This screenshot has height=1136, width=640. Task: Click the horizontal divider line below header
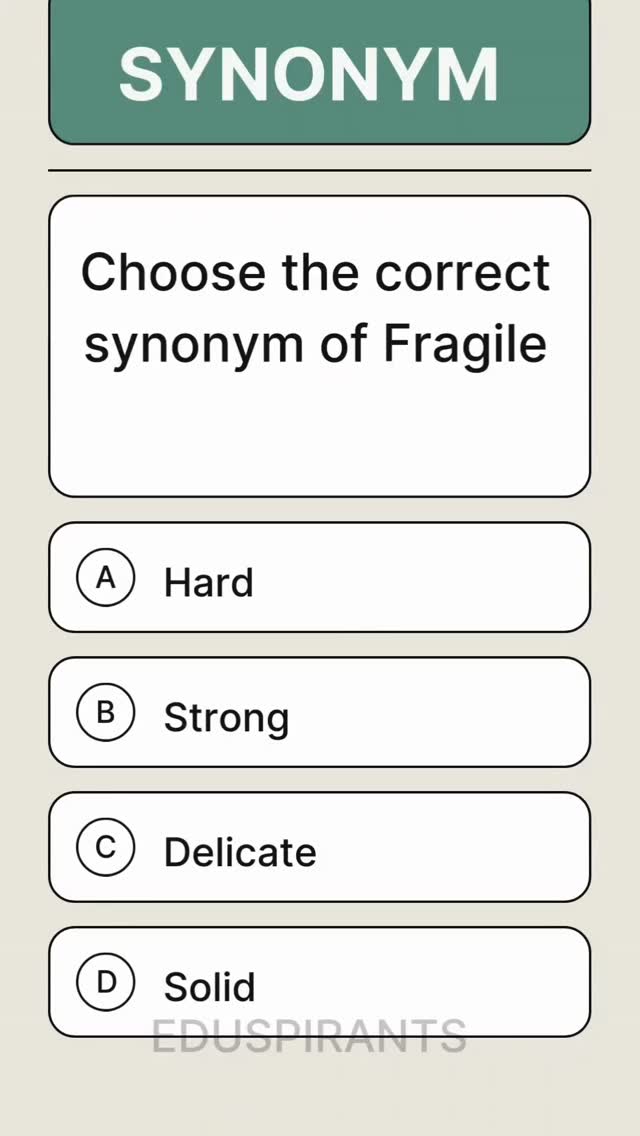[x=320, y=171]
